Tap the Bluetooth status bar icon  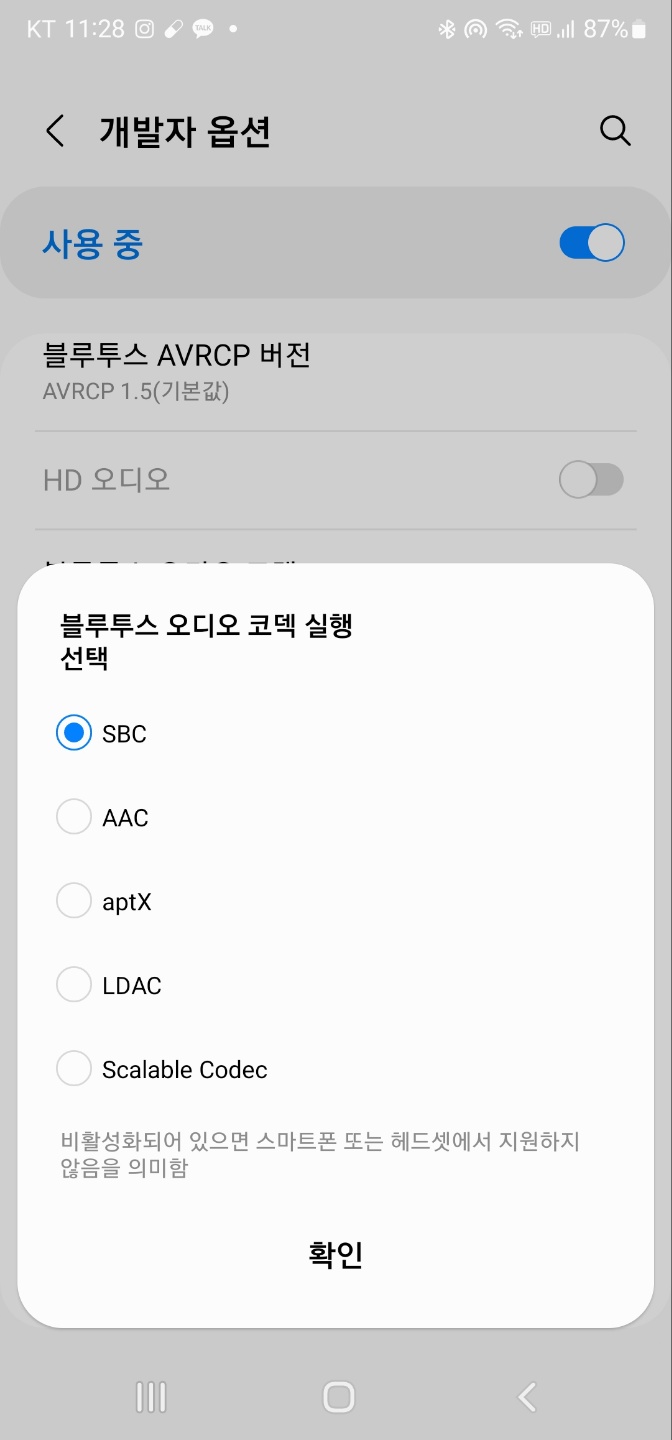[446, 30]
